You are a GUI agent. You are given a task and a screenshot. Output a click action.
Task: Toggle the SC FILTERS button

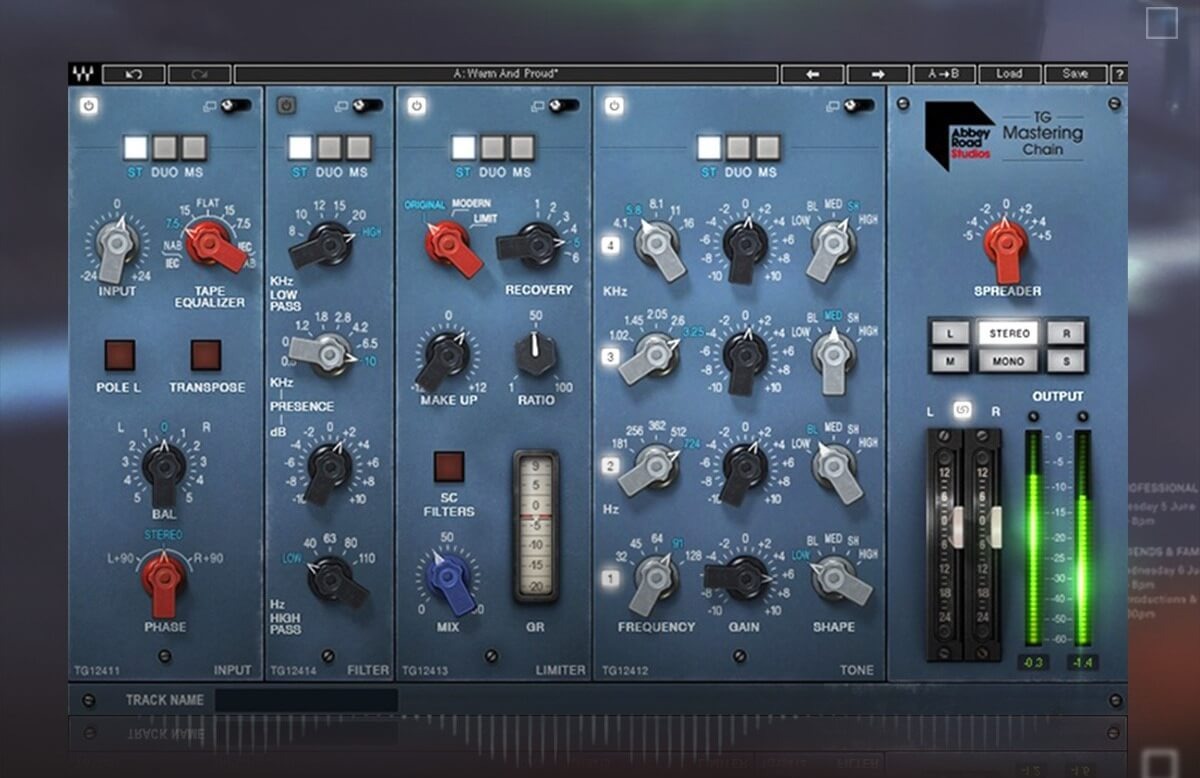click(449, 467)
